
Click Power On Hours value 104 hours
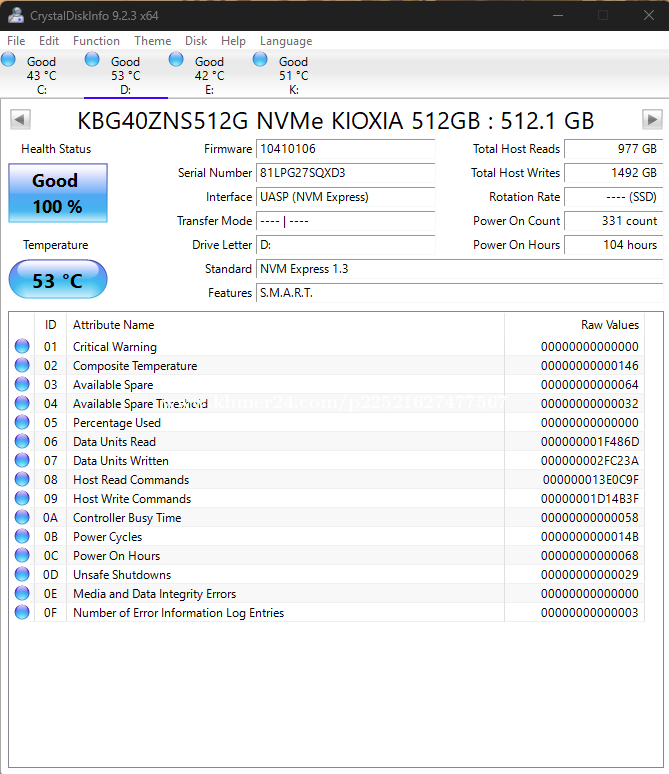point(614,245)
